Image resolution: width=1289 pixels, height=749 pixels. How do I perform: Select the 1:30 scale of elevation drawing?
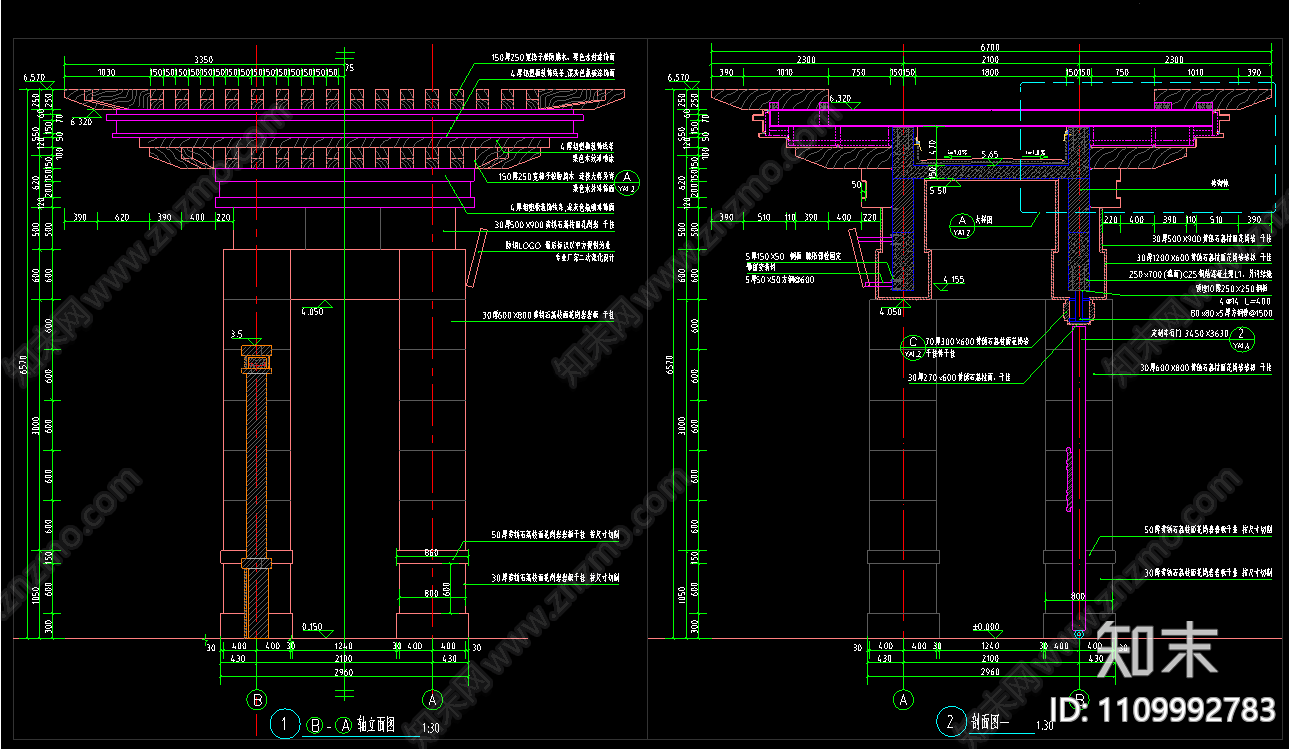(x=432, y=729)
